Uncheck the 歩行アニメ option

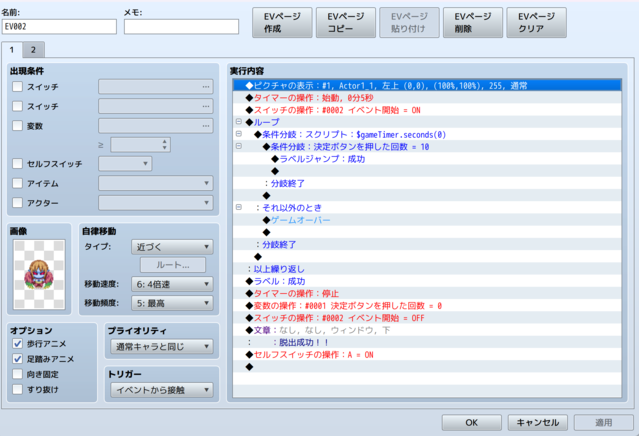tap(17, 344)
